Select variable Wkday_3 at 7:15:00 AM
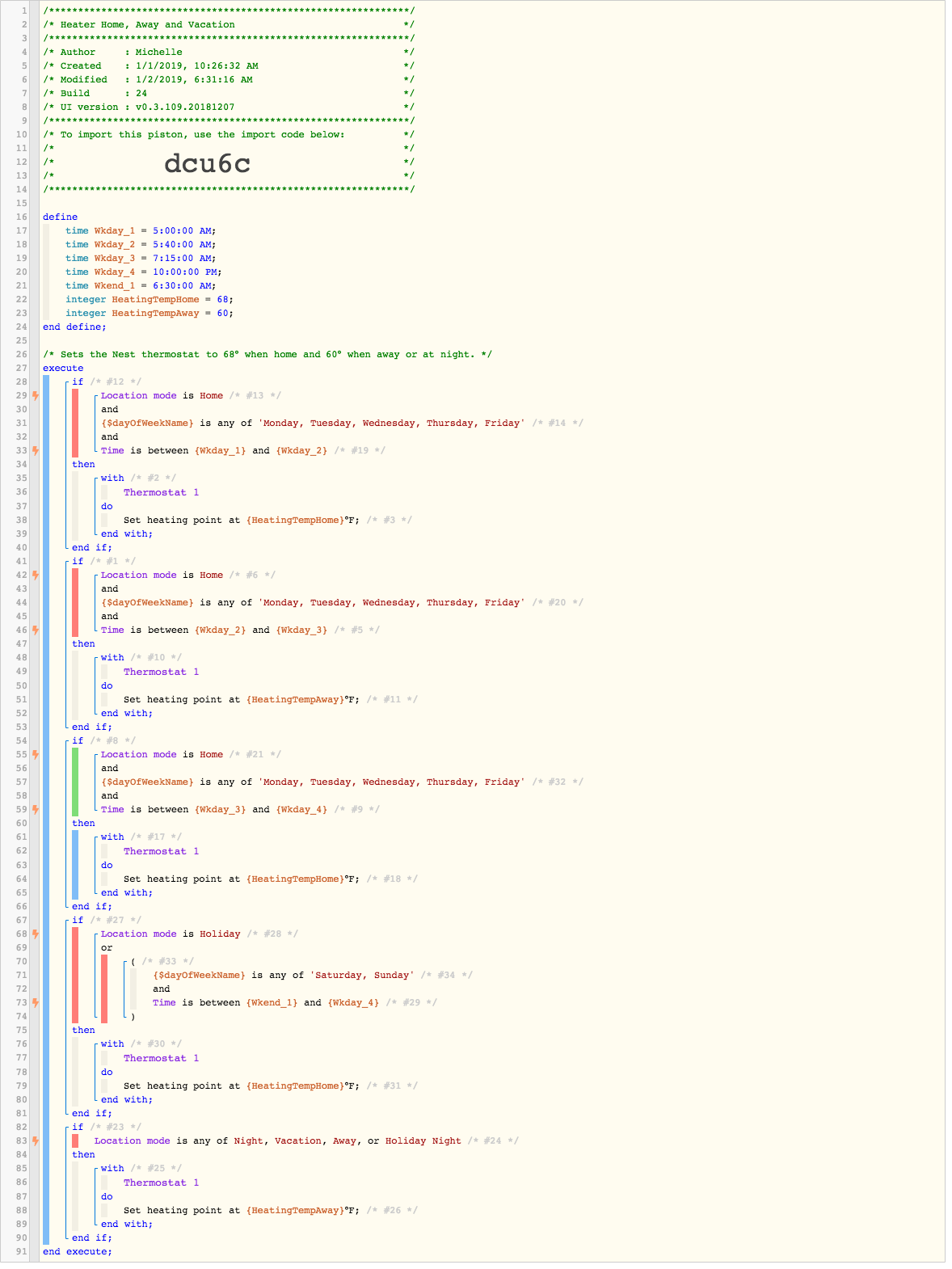Screen dimensions: 952x1269 pos(141,258)
